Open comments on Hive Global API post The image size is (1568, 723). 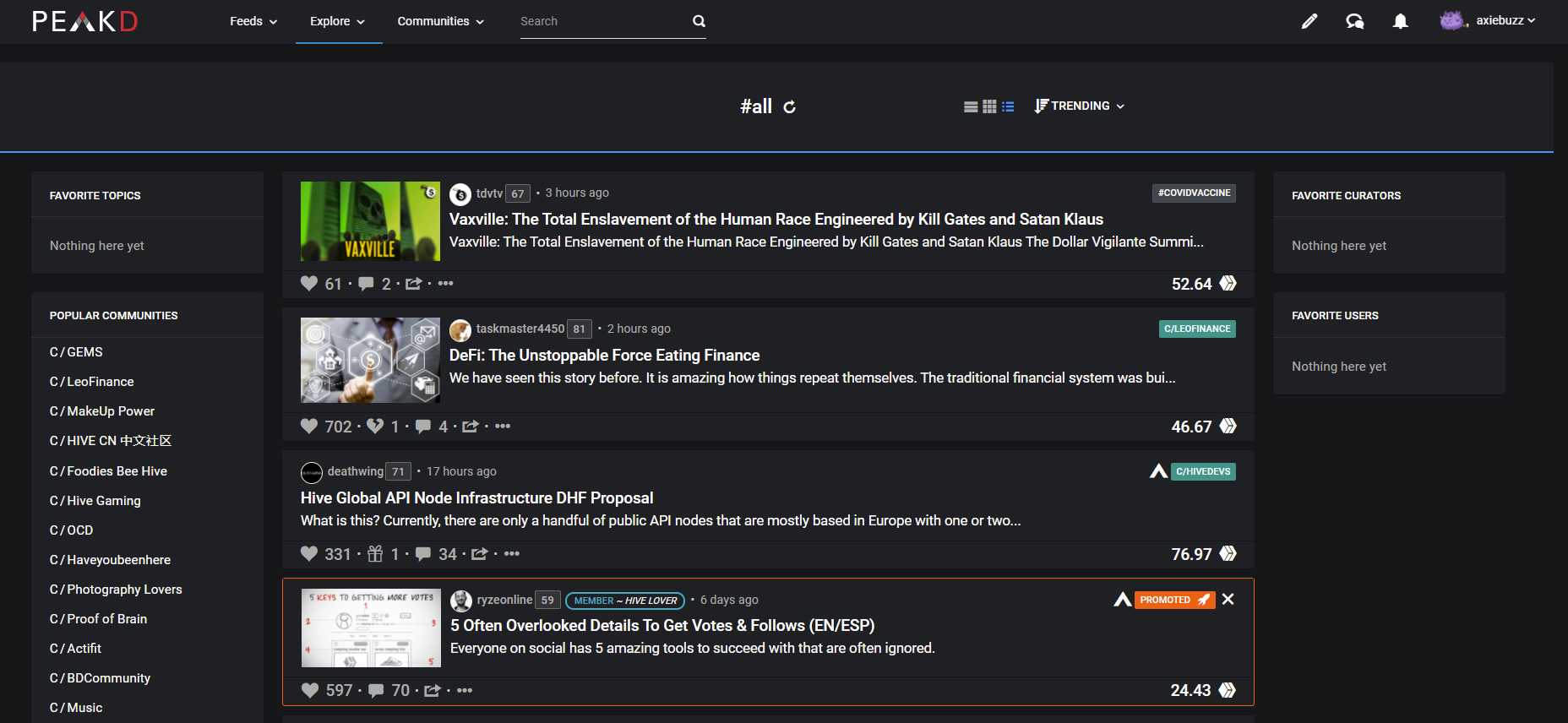423,554
